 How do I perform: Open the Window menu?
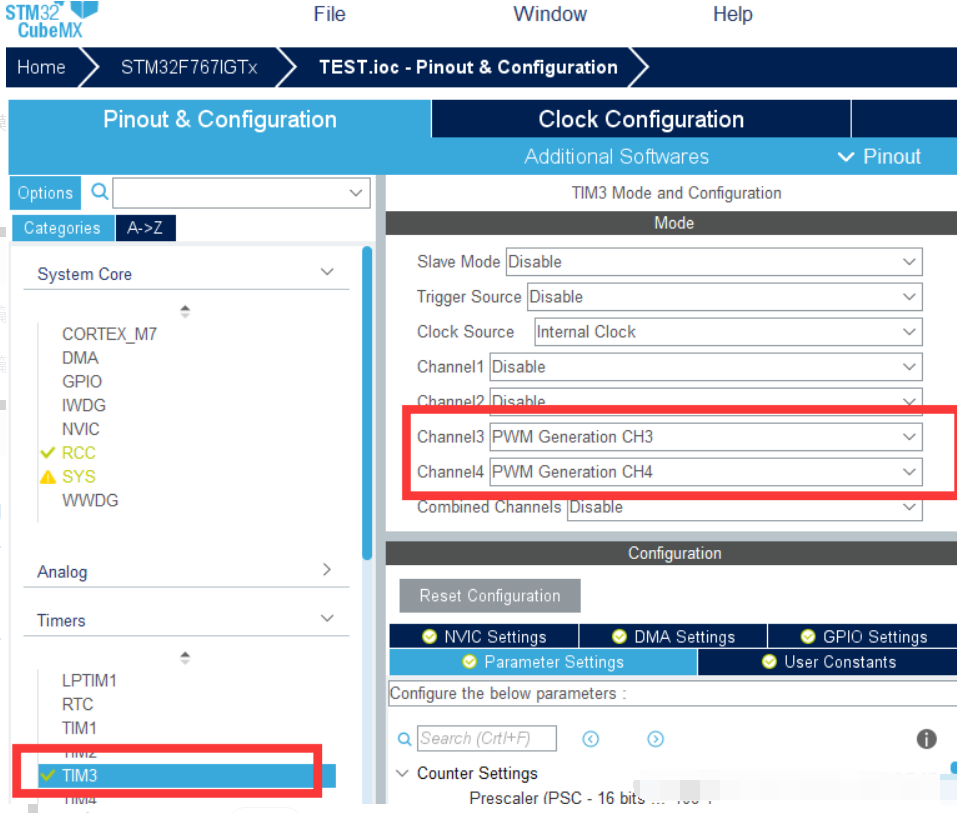550,14
